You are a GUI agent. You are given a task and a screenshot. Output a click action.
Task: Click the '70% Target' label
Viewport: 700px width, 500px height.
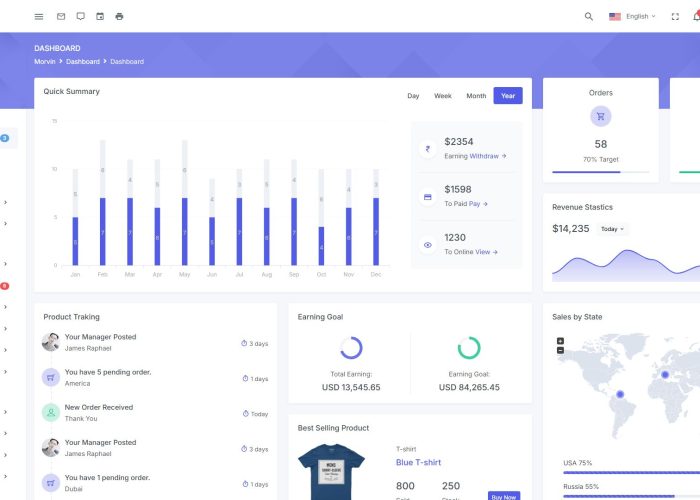[600, 159]
